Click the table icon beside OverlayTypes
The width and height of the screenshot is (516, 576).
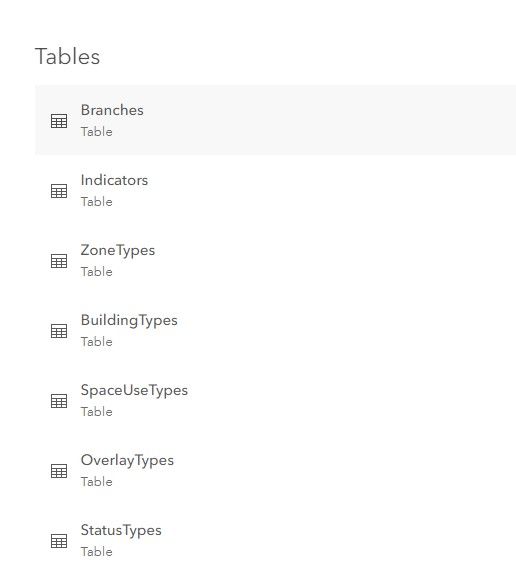(x=59, y=471)
